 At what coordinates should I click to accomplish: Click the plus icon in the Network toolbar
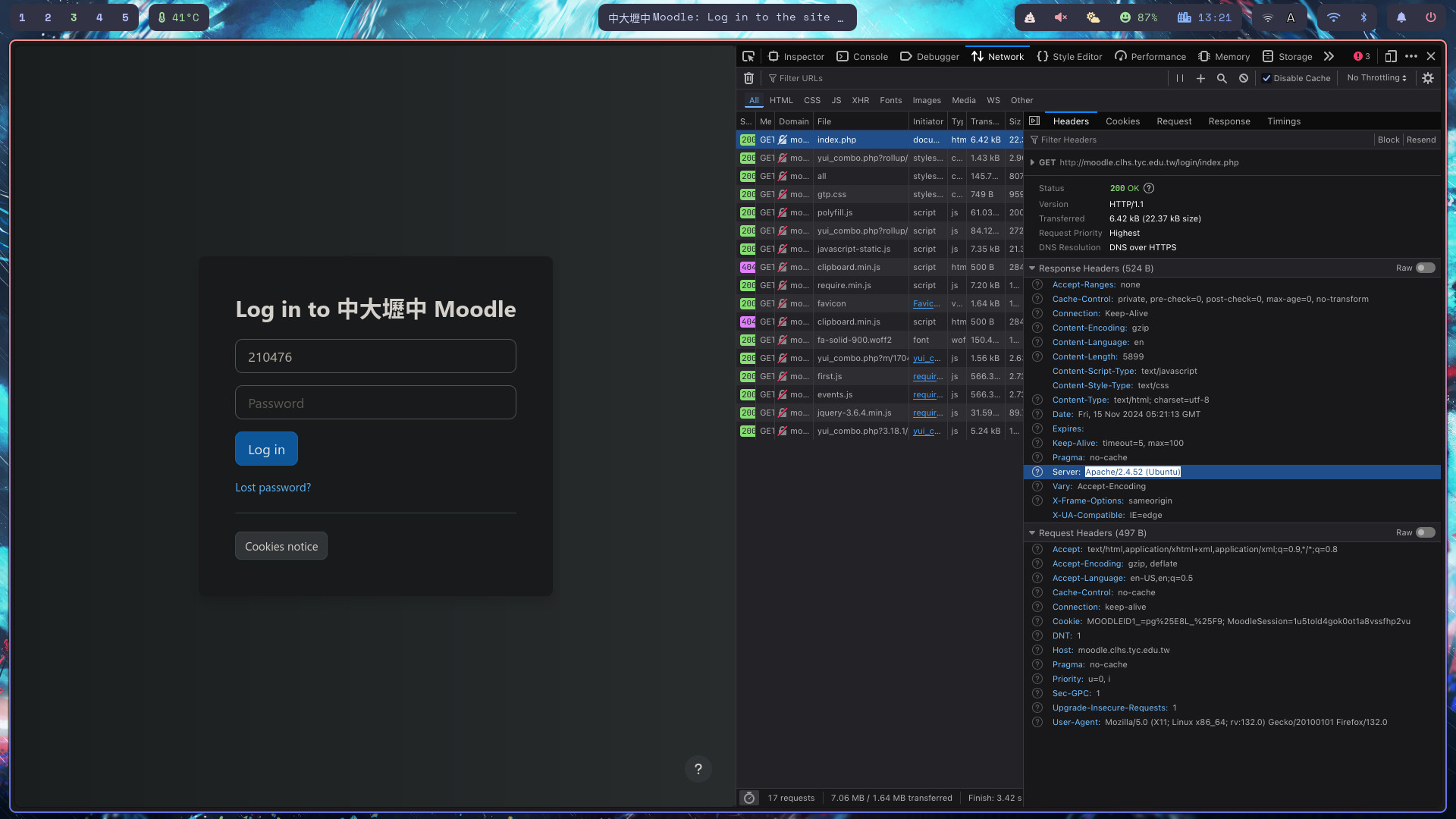tap(1200, 78)
